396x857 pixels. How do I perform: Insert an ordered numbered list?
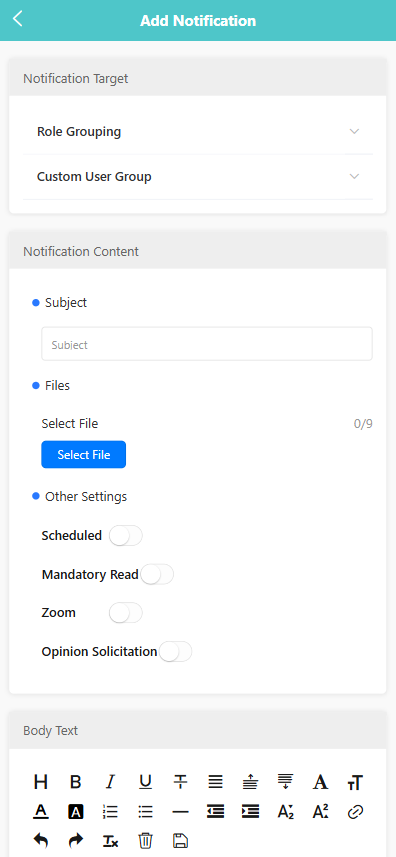[x=110, y=812]
